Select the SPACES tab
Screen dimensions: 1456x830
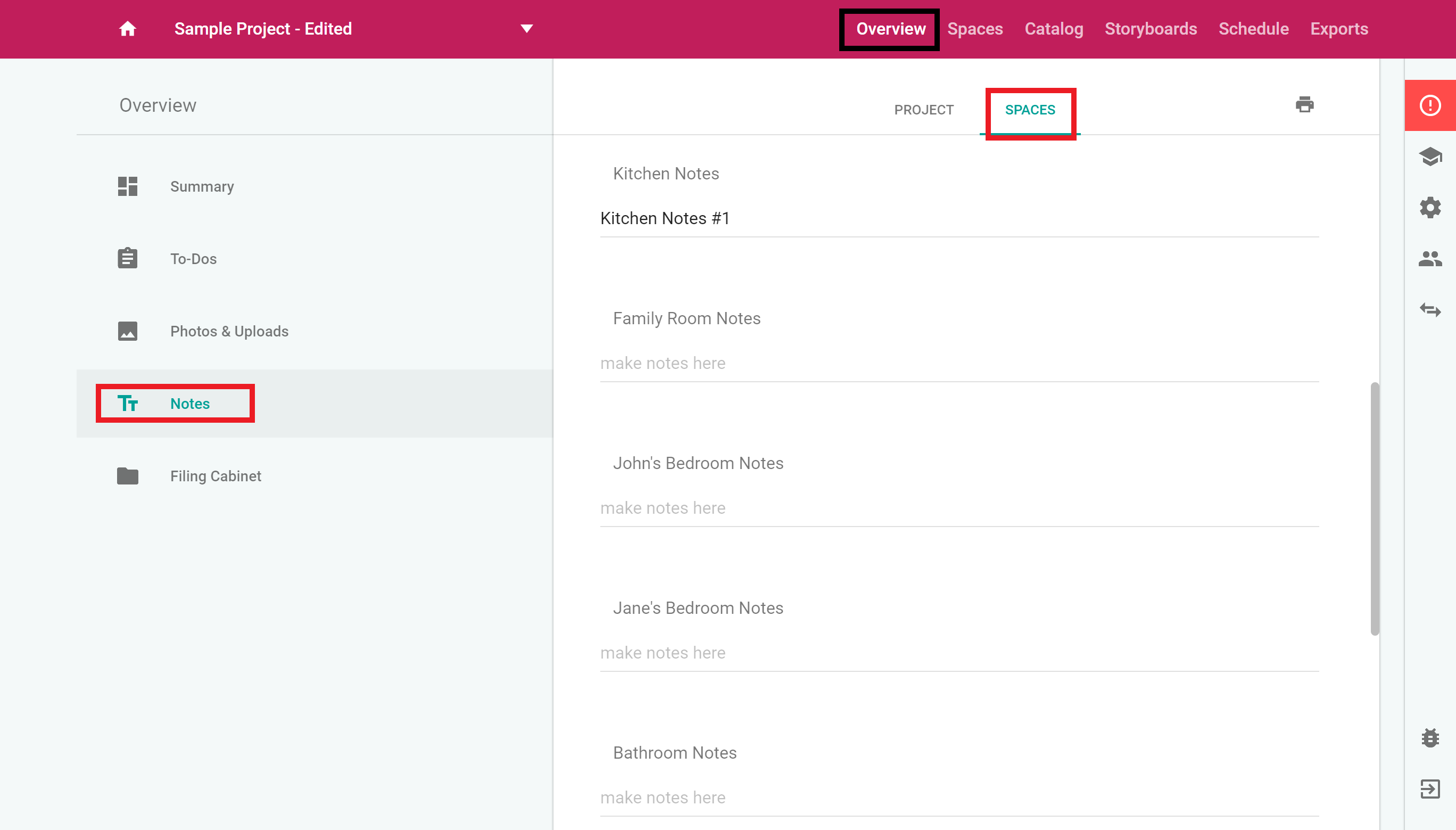pyautogui.click(x=1030, y=110)
